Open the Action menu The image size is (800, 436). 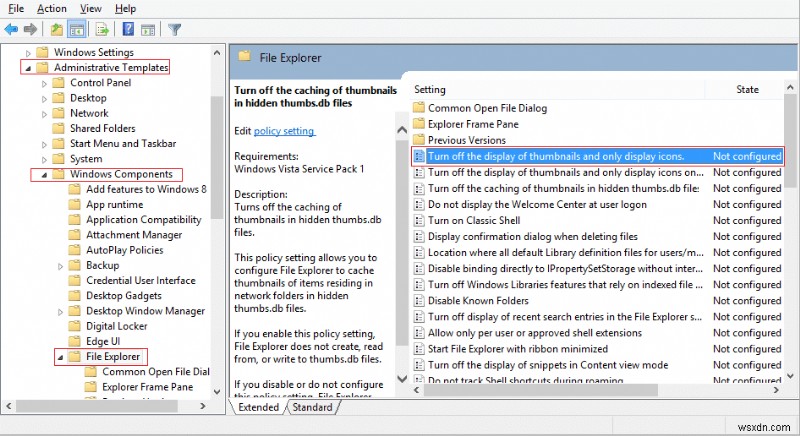[52, 9]
